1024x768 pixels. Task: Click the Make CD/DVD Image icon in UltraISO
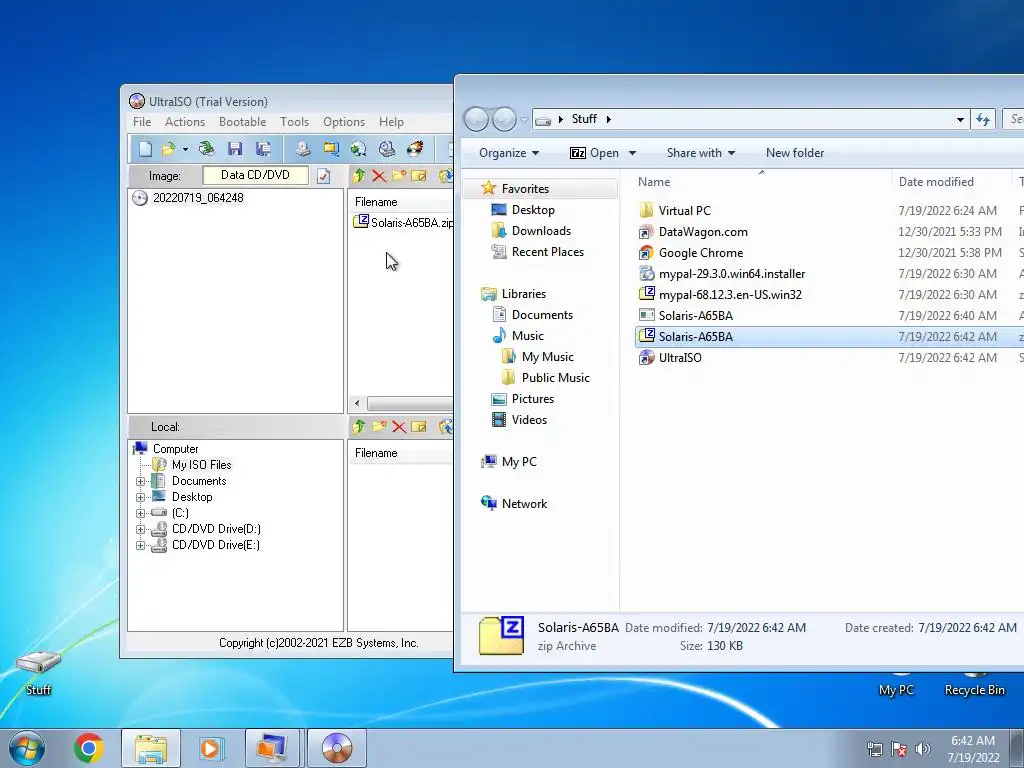(x=302, y=149)
